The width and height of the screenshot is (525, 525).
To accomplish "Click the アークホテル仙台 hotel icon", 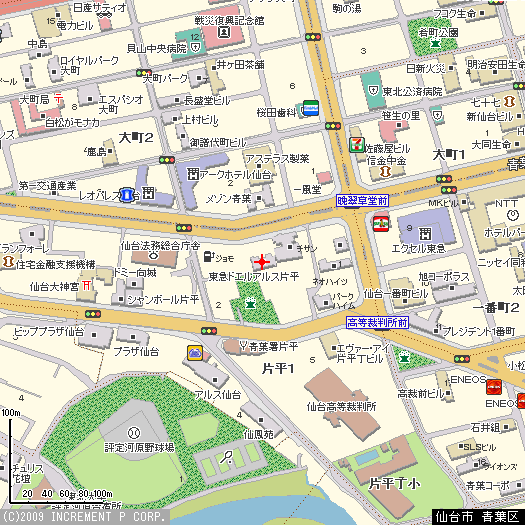I will [x=193, y=174].
